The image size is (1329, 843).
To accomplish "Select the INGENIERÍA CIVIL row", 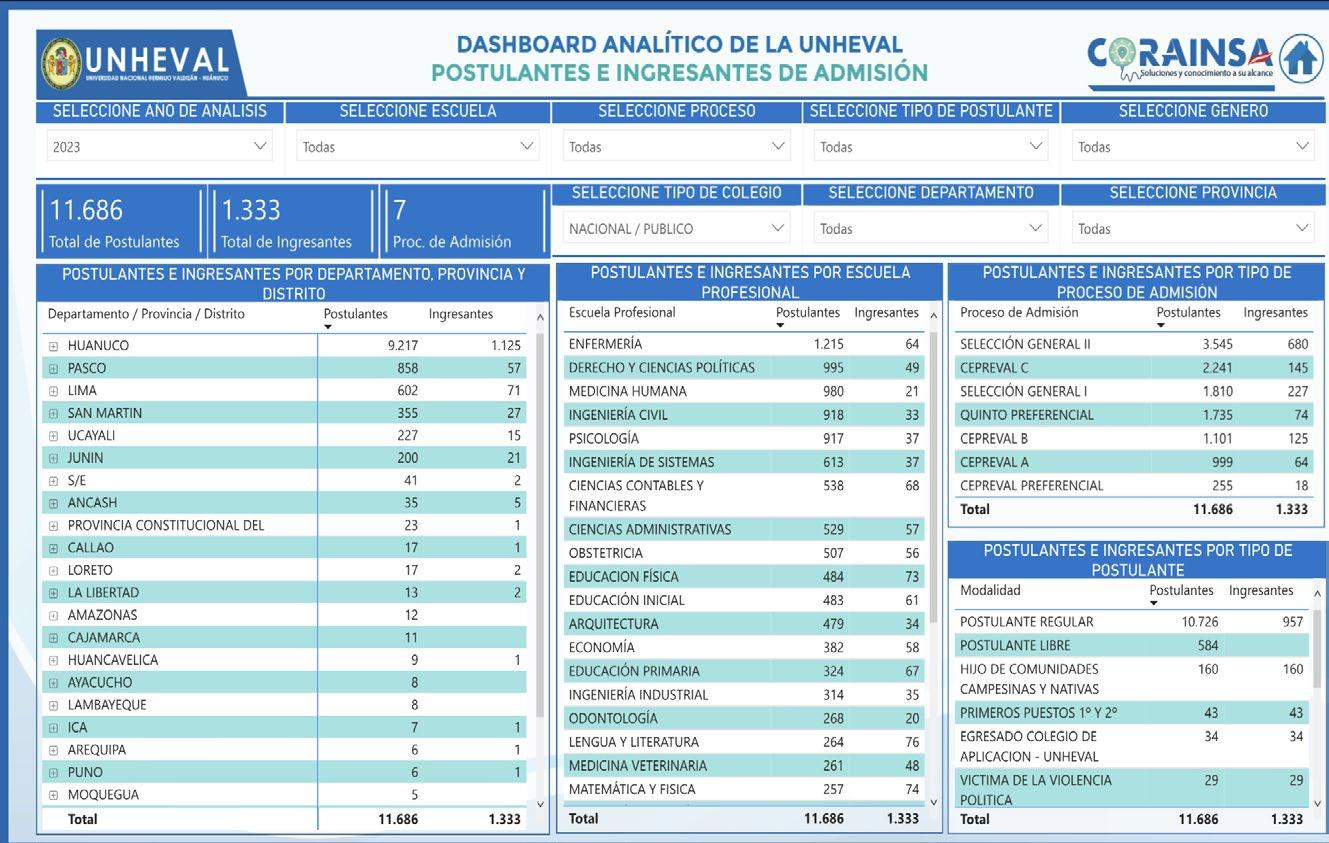I will click(x=743, y=415).
